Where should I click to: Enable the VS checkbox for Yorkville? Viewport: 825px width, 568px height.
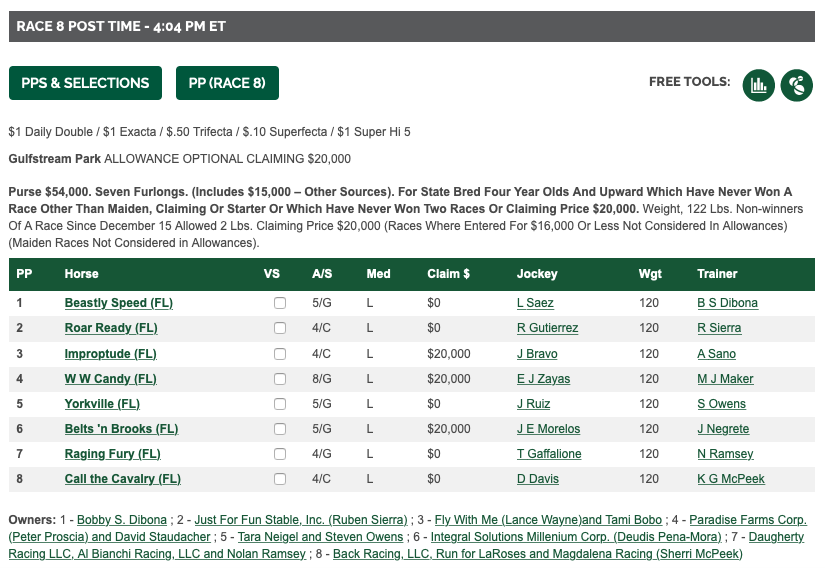[x=280, y=404]
